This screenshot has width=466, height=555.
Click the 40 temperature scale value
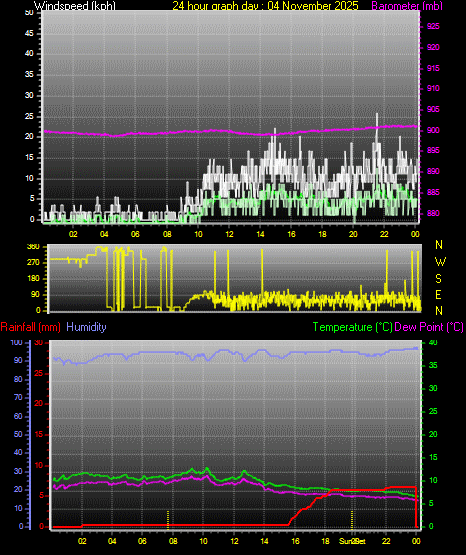click(x=433, y=343)
